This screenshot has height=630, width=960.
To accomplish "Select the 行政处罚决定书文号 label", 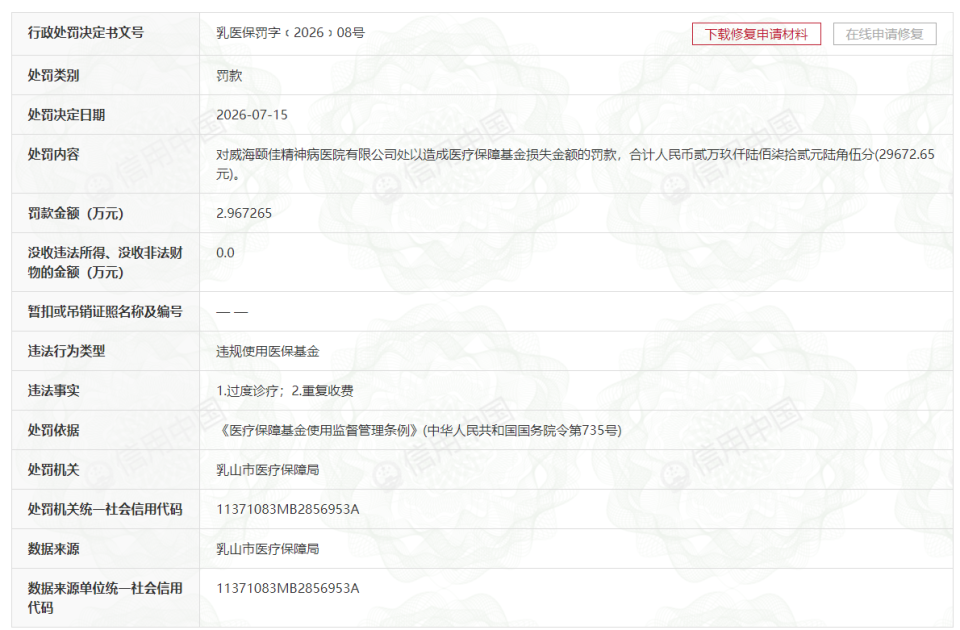I will [x=86, y=32].
